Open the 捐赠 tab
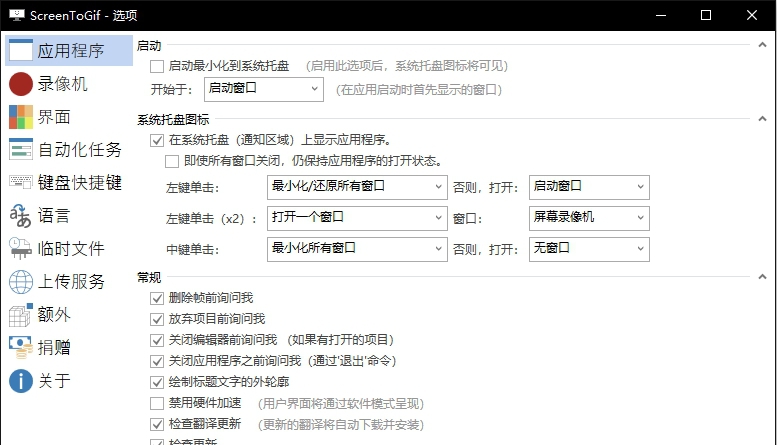This screenshot has width=777, height=445. (69, 347)
